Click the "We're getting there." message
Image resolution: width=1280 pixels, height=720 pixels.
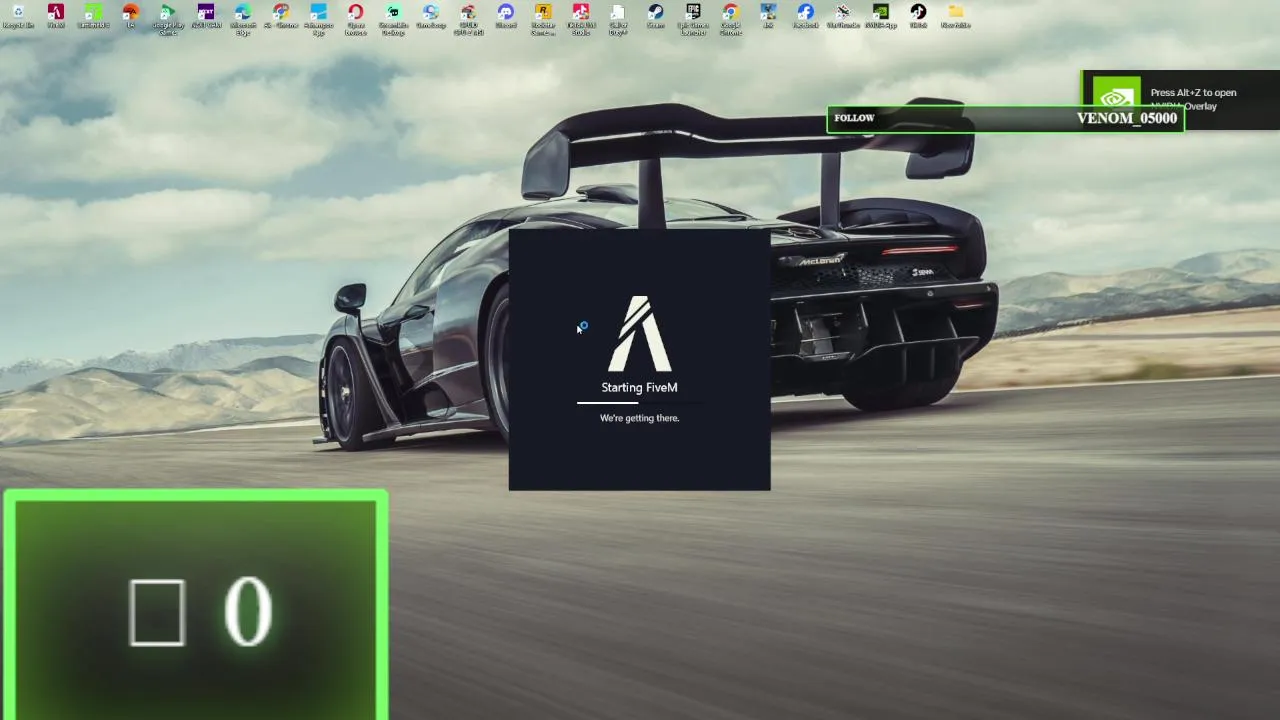(640, 418)
